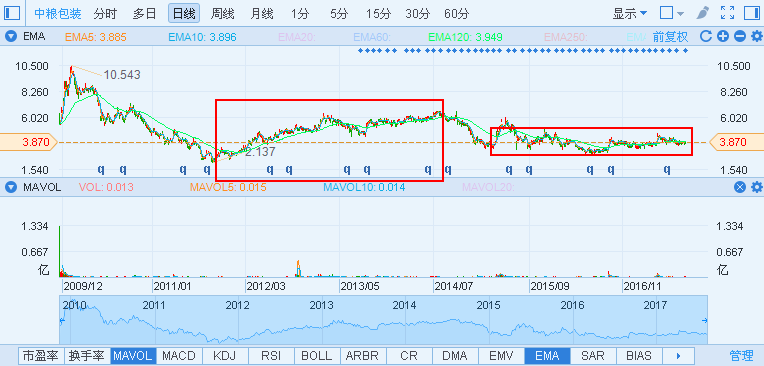The image size is (764, 366).
Task: Close the MAVOL panel
Action: click(740, 187)
